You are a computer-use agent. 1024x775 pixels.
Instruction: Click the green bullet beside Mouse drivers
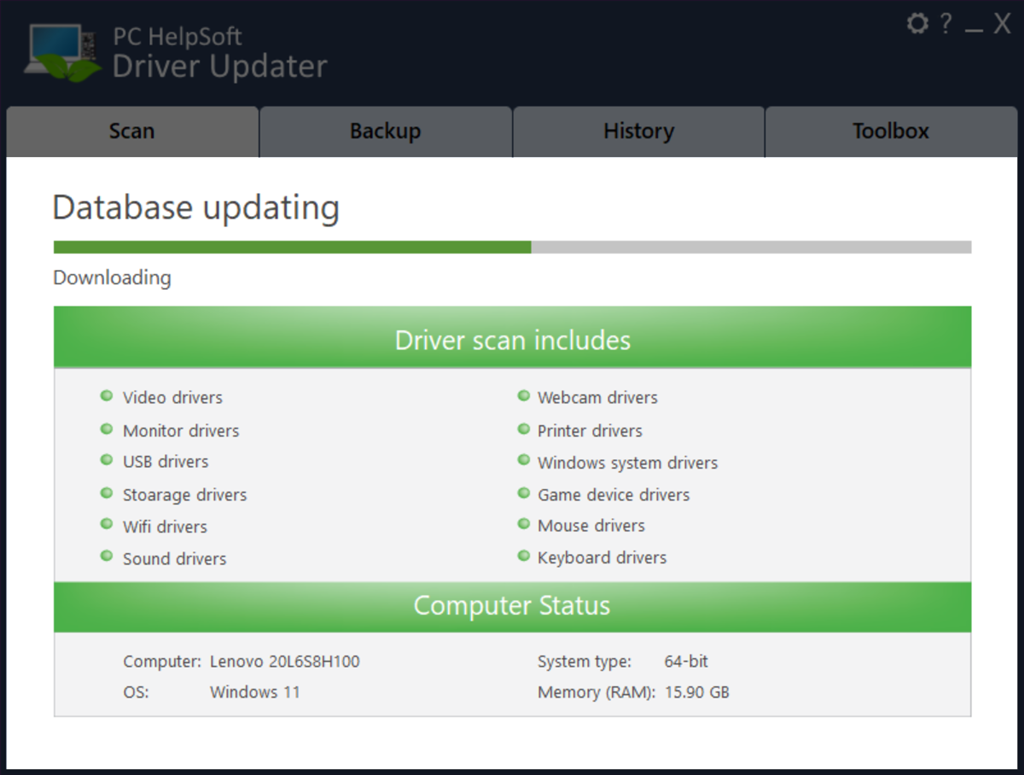click(x=523, y=524)
